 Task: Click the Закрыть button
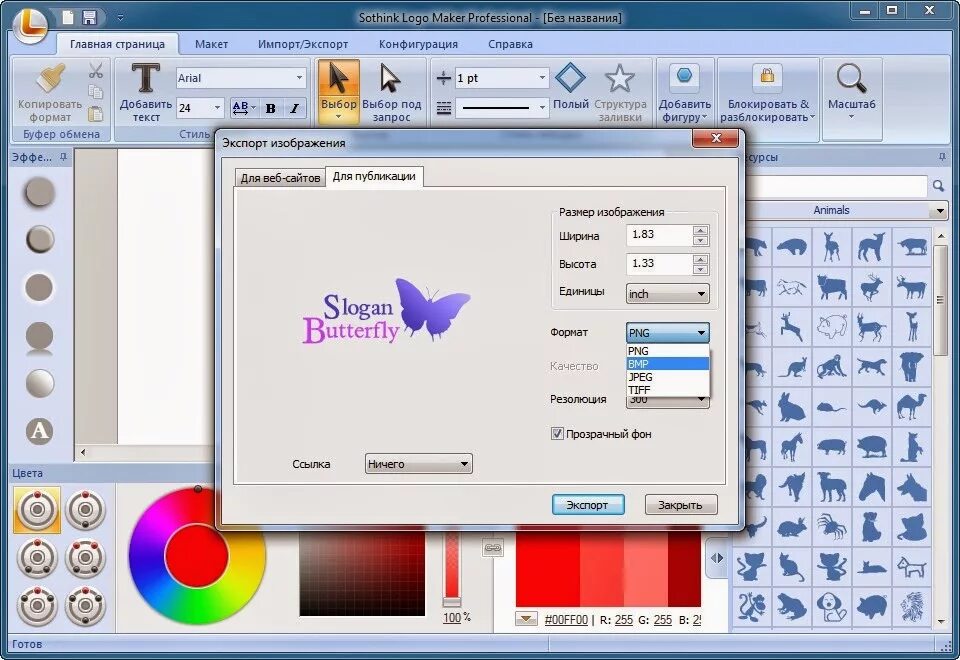coord(680,505)
